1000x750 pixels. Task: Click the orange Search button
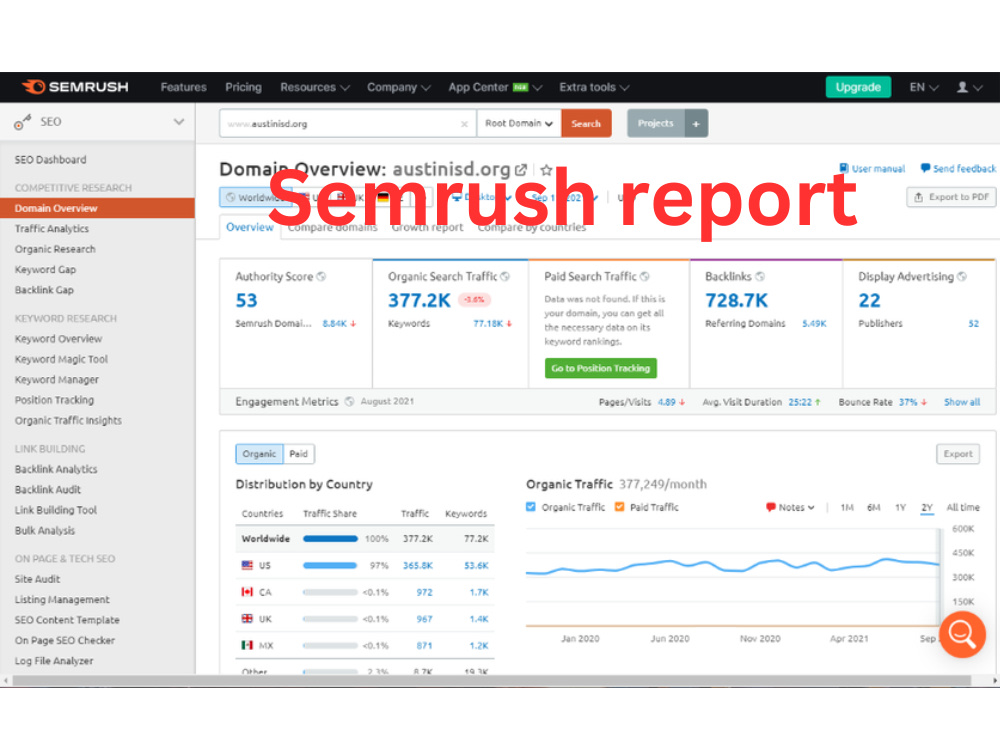(x=586, y=123)
